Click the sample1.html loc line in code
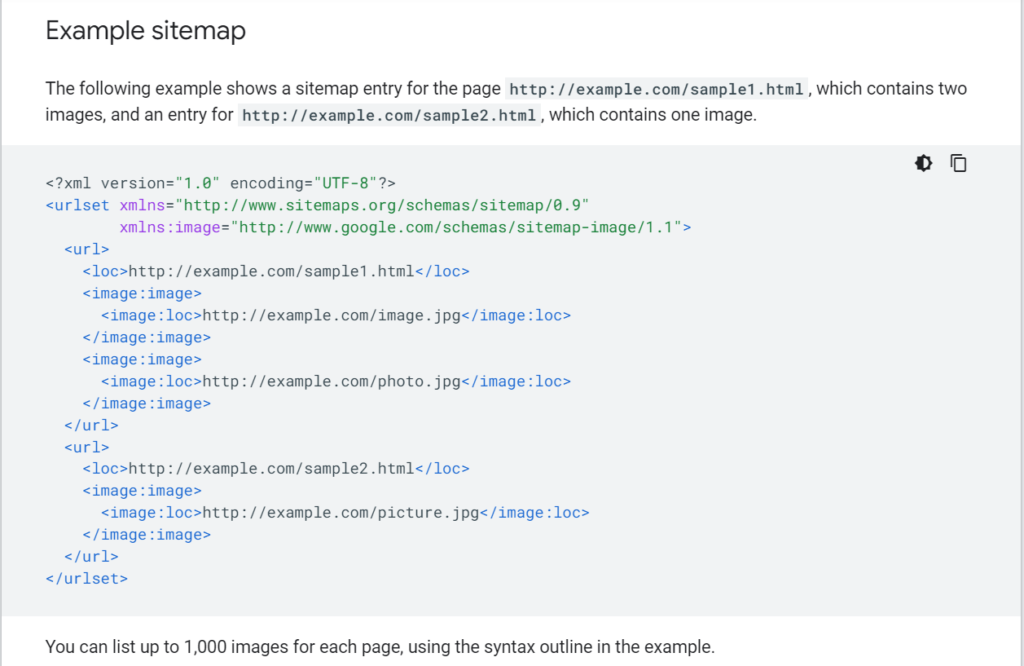The image size is (1024, 666). tap(276, 272)
